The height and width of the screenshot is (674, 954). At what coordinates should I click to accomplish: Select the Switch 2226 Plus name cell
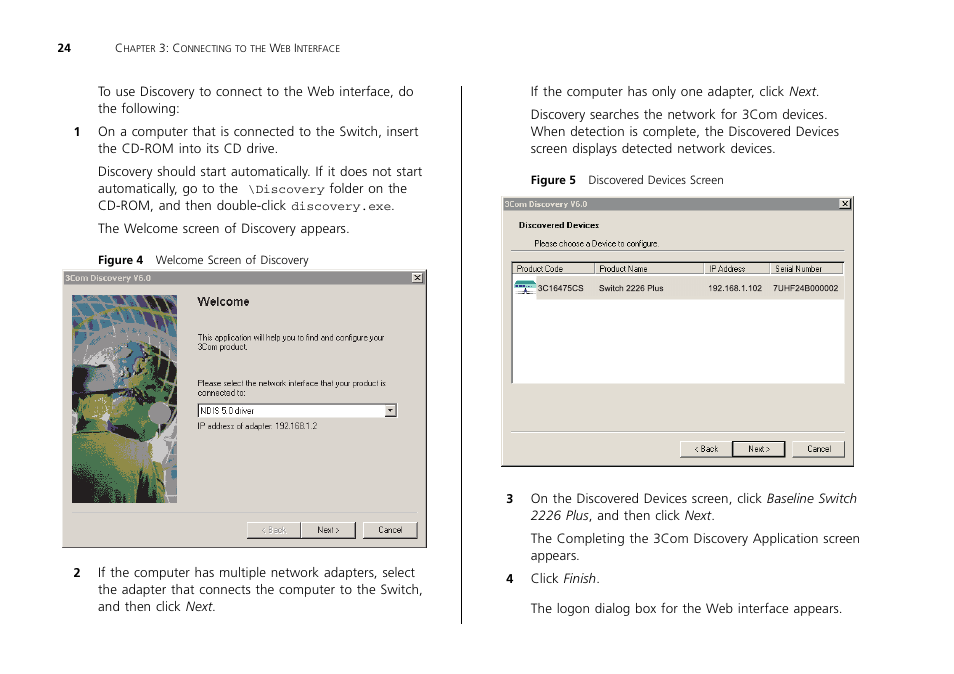click(x=631, y=288)
